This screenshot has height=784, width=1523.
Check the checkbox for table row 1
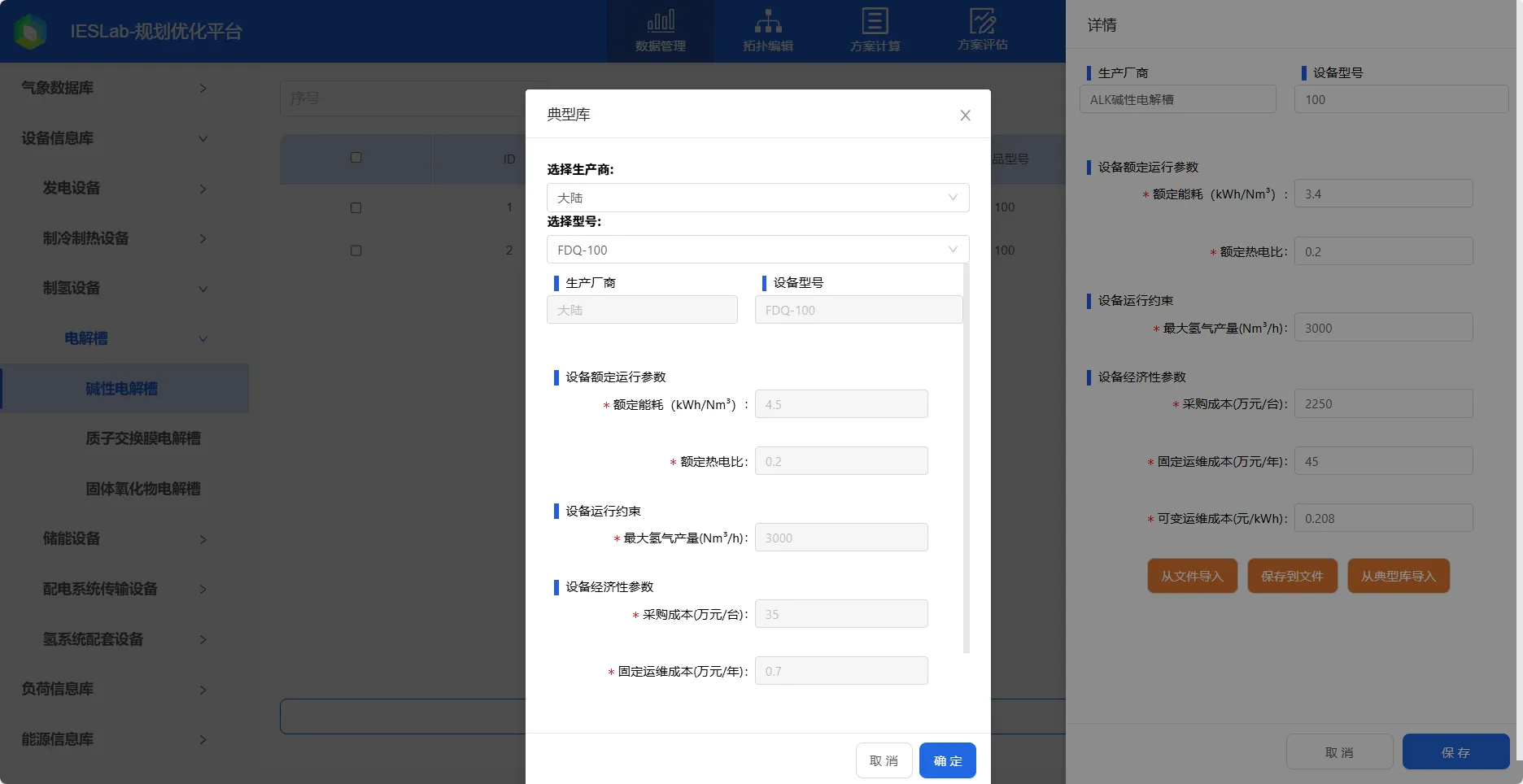356,208
